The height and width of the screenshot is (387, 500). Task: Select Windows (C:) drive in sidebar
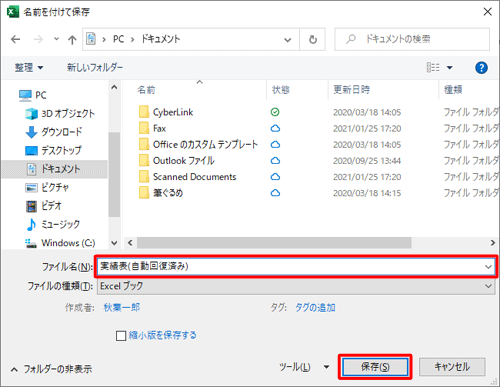(60, 243)
